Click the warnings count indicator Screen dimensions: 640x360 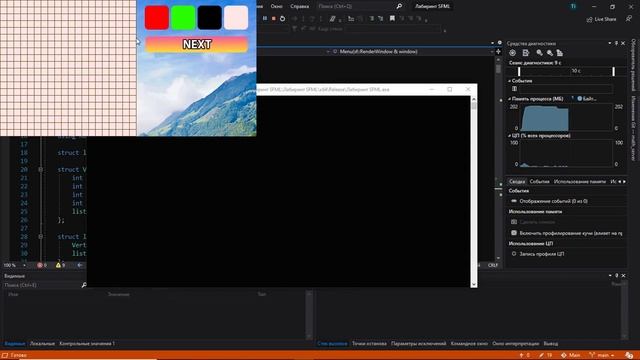60,265
